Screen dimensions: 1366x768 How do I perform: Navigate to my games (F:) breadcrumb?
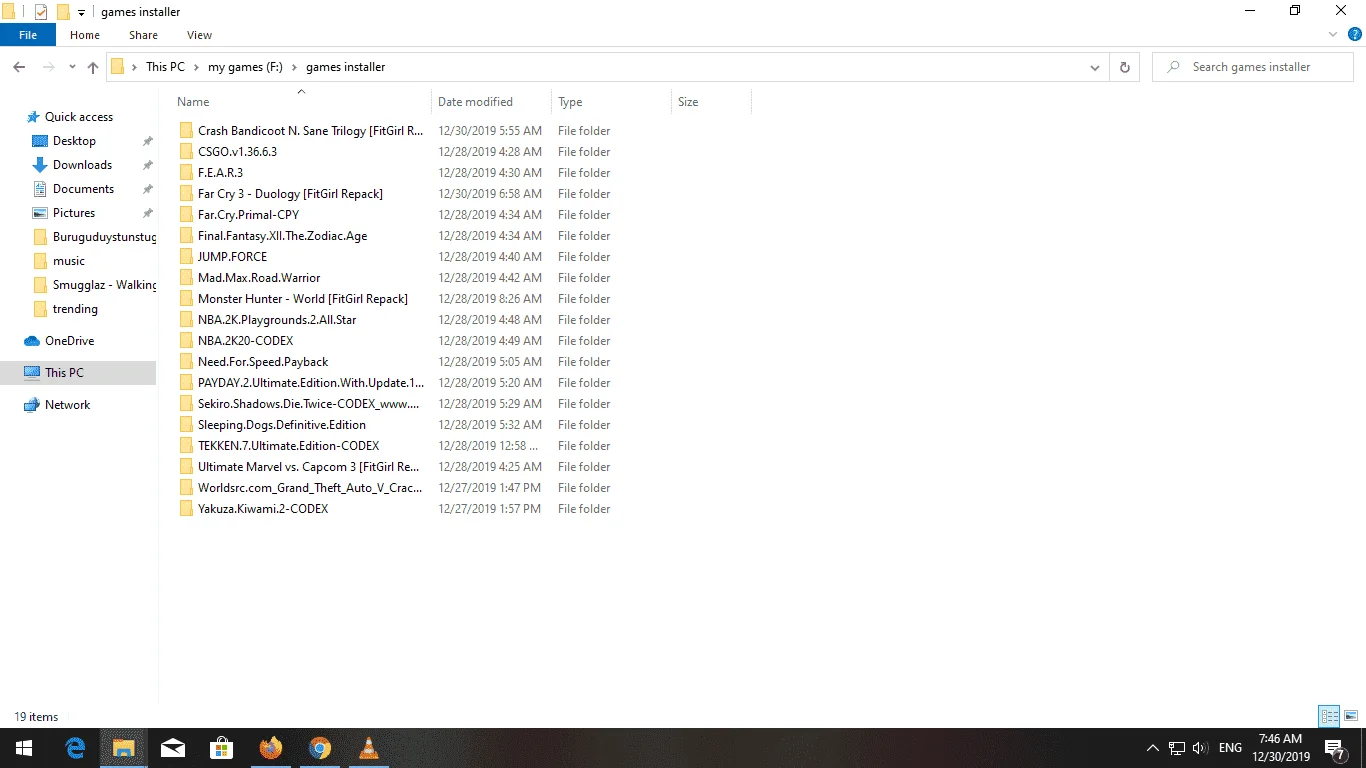245,67
